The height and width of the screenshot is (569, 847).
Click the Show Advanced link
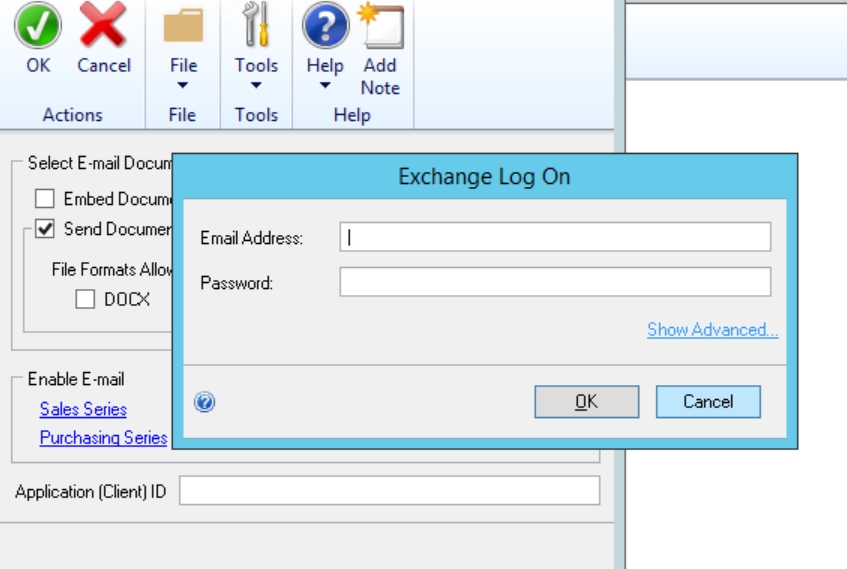[x=712, y=329]
